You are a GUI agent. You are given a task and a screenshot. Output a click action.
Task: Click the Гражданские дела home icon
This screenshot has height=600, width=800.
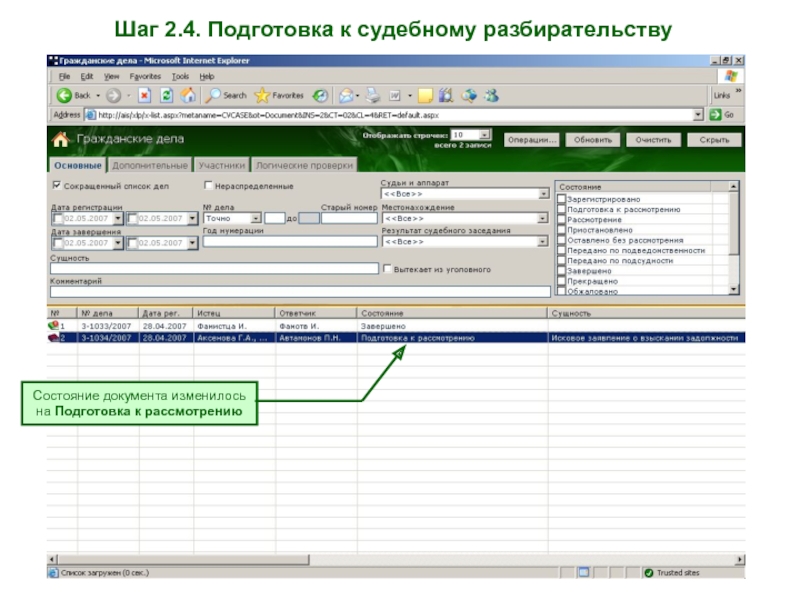click(x=61, y=140)
